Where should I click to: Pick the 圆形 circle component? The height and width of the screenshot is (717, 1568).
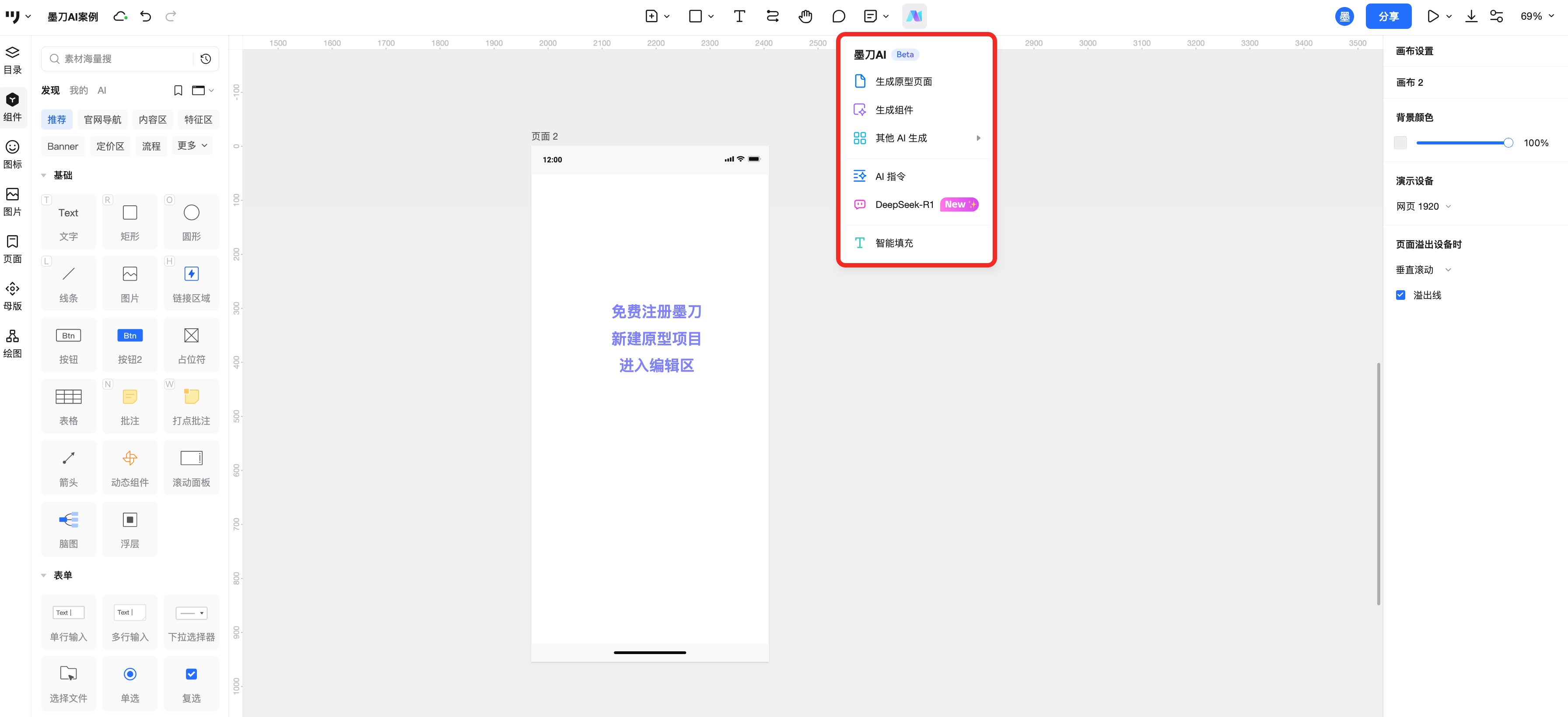tap(191, 222)
